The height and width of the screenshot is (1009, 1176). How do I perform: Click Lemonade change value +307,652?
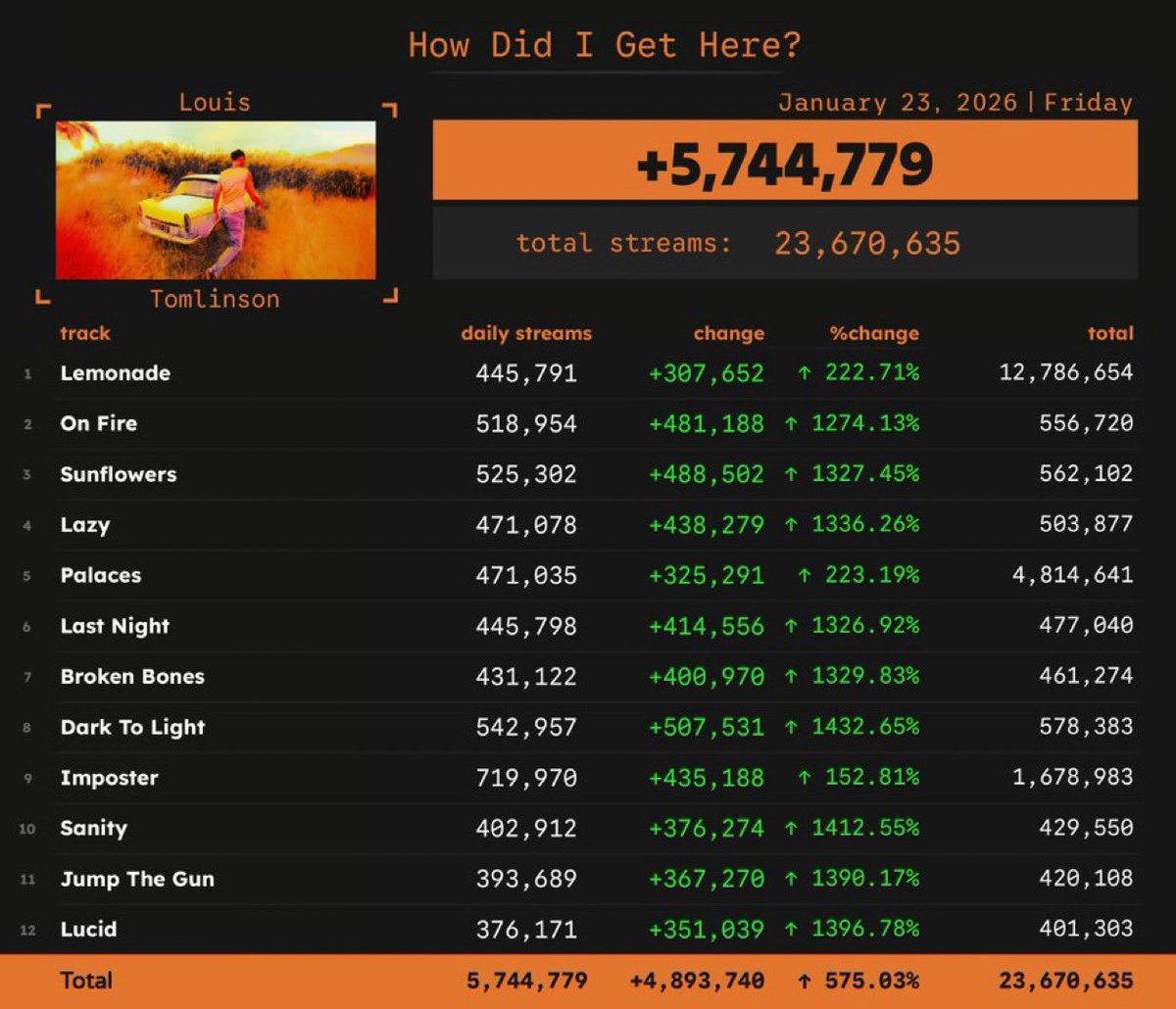pyautogui.click(x=706, y=373)
